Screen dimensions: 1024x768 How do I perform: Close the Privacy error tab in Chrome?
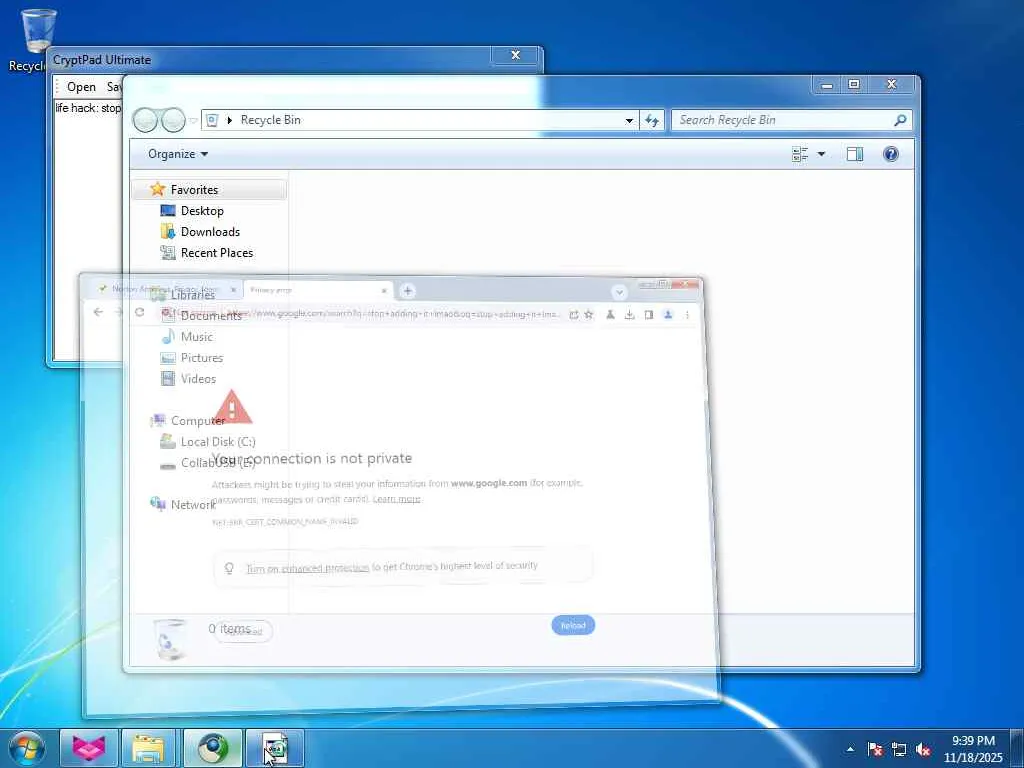point(384,291)
